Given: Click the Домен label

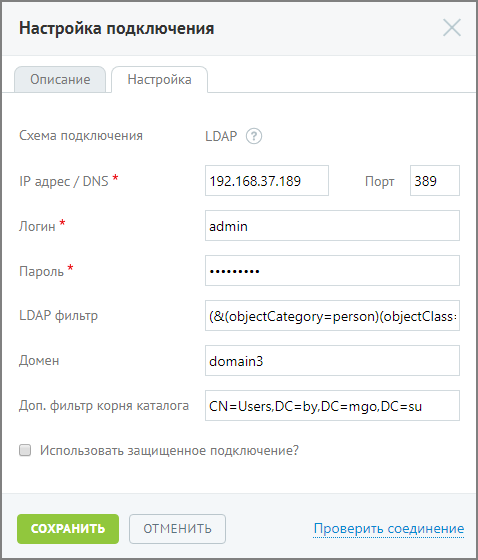Looking at the screenshot, I should point(39,361).
